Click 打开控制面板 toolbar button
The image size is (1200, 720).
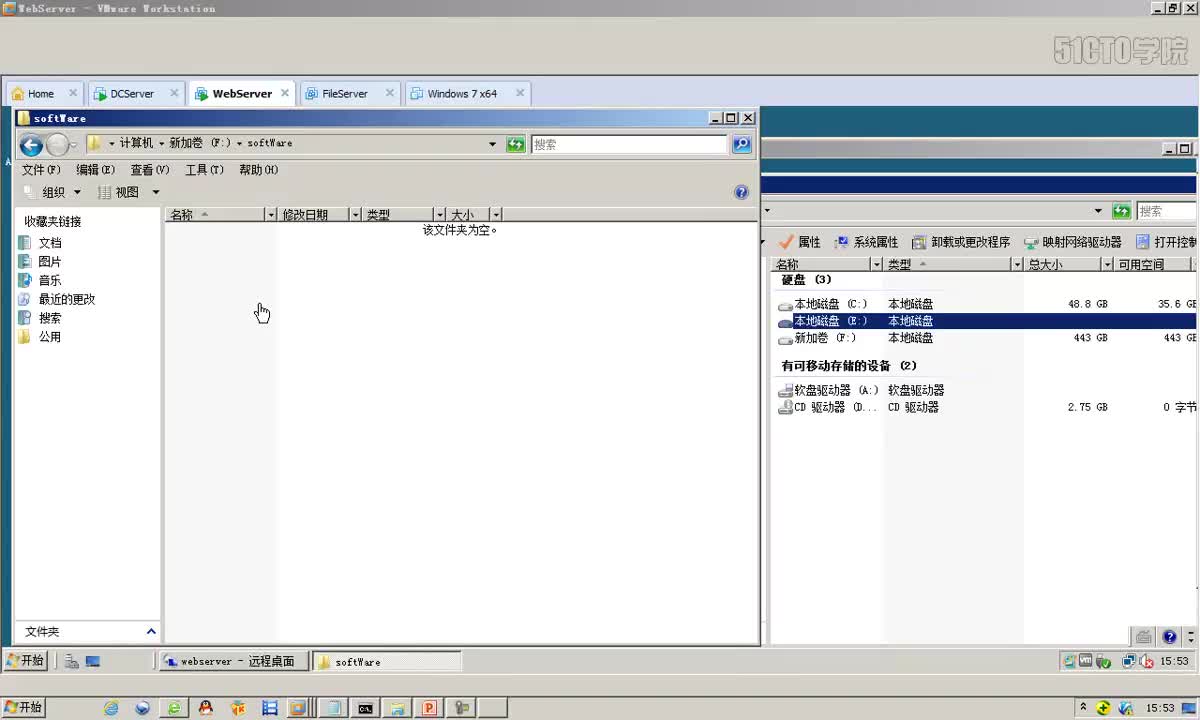[x=1166, y=242]
